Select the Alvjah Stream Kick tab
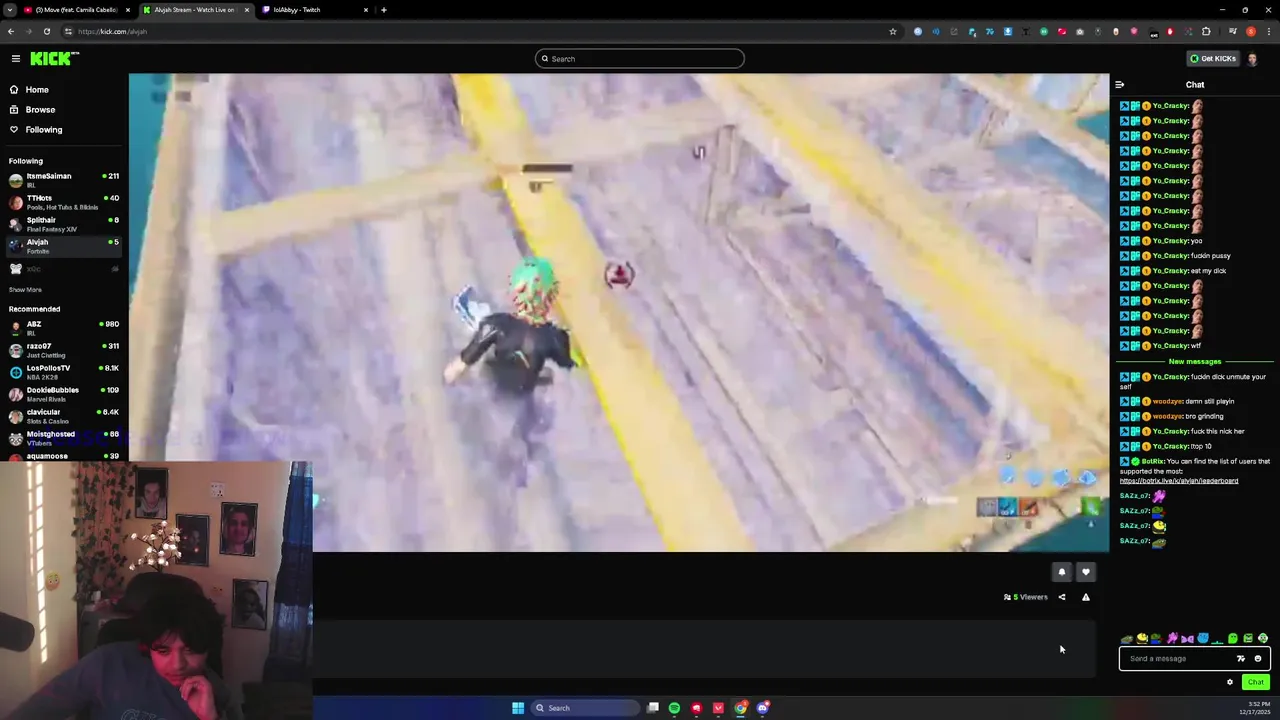Viewport: 1280px width, 720px height. pos(195,10)
